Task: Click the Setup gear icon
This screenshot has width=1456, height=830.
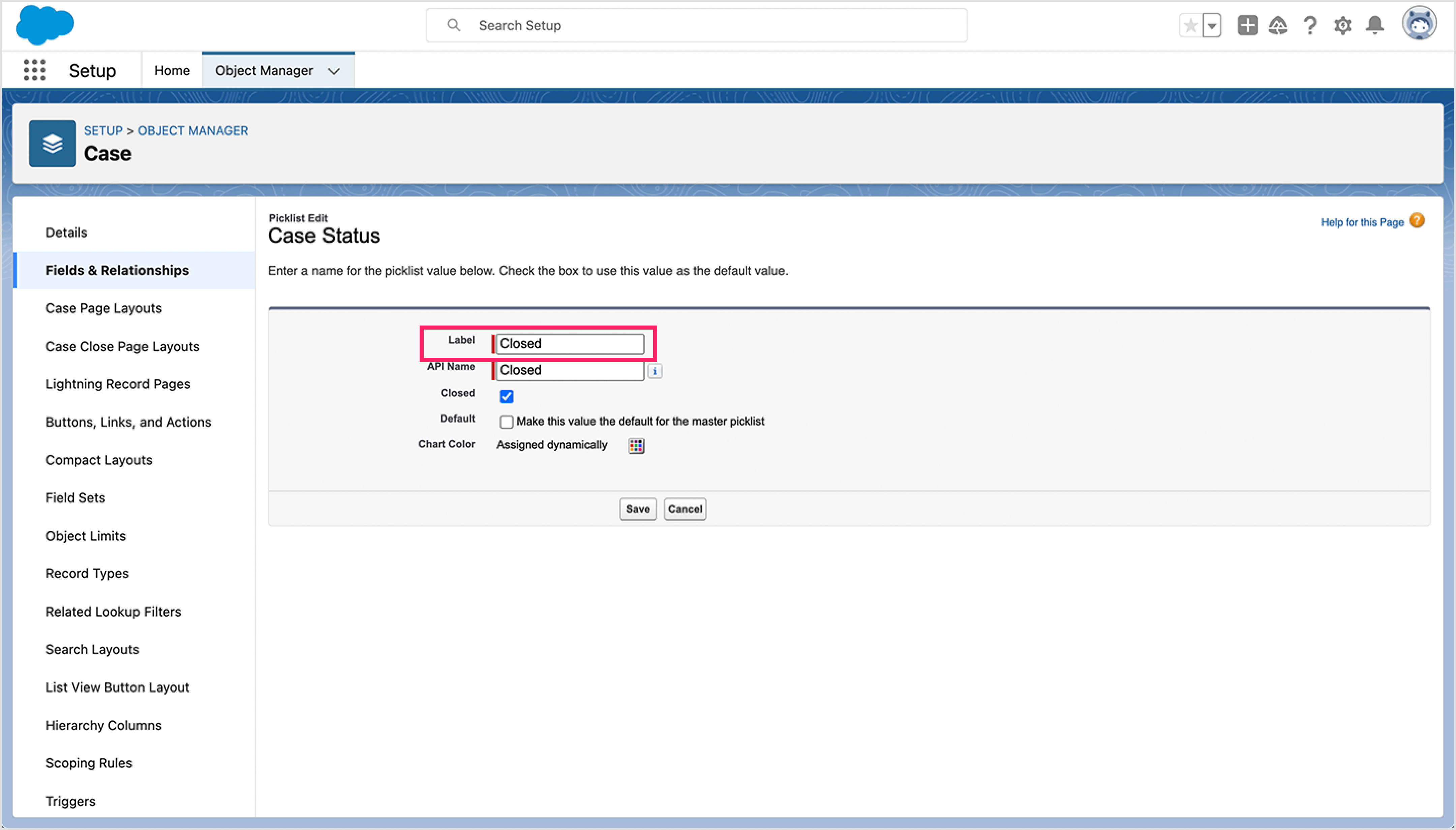Action: (x=1343, y=25)
